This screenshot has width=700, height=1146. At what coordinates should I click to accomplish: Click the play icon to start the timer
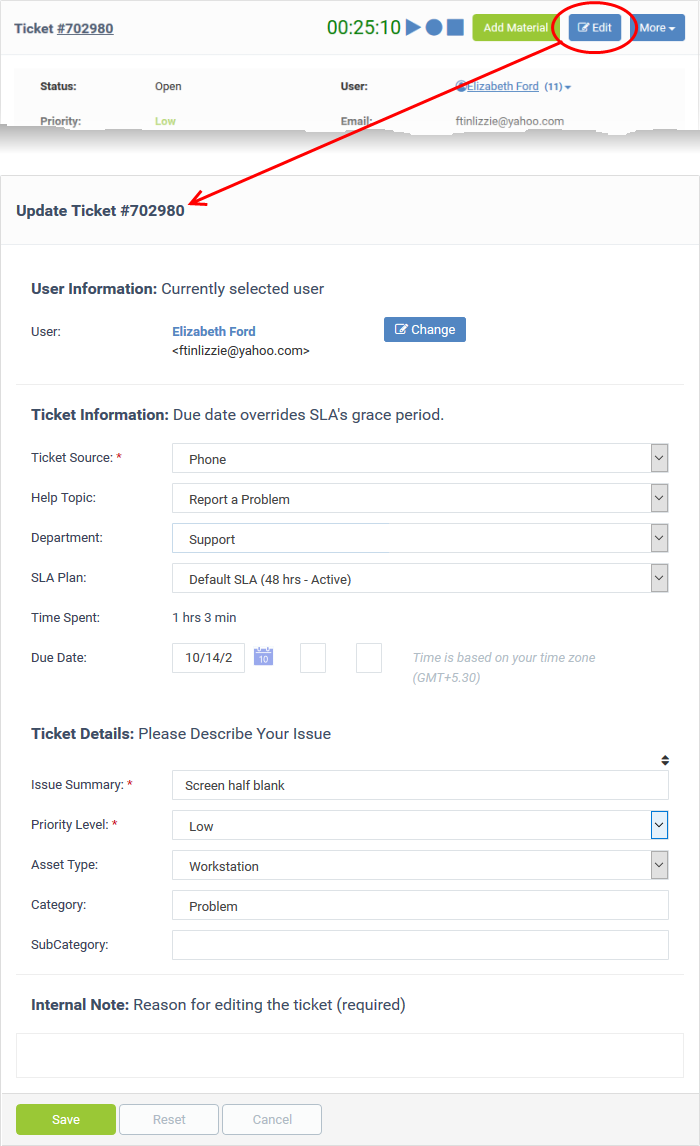(x=415, y=27)
